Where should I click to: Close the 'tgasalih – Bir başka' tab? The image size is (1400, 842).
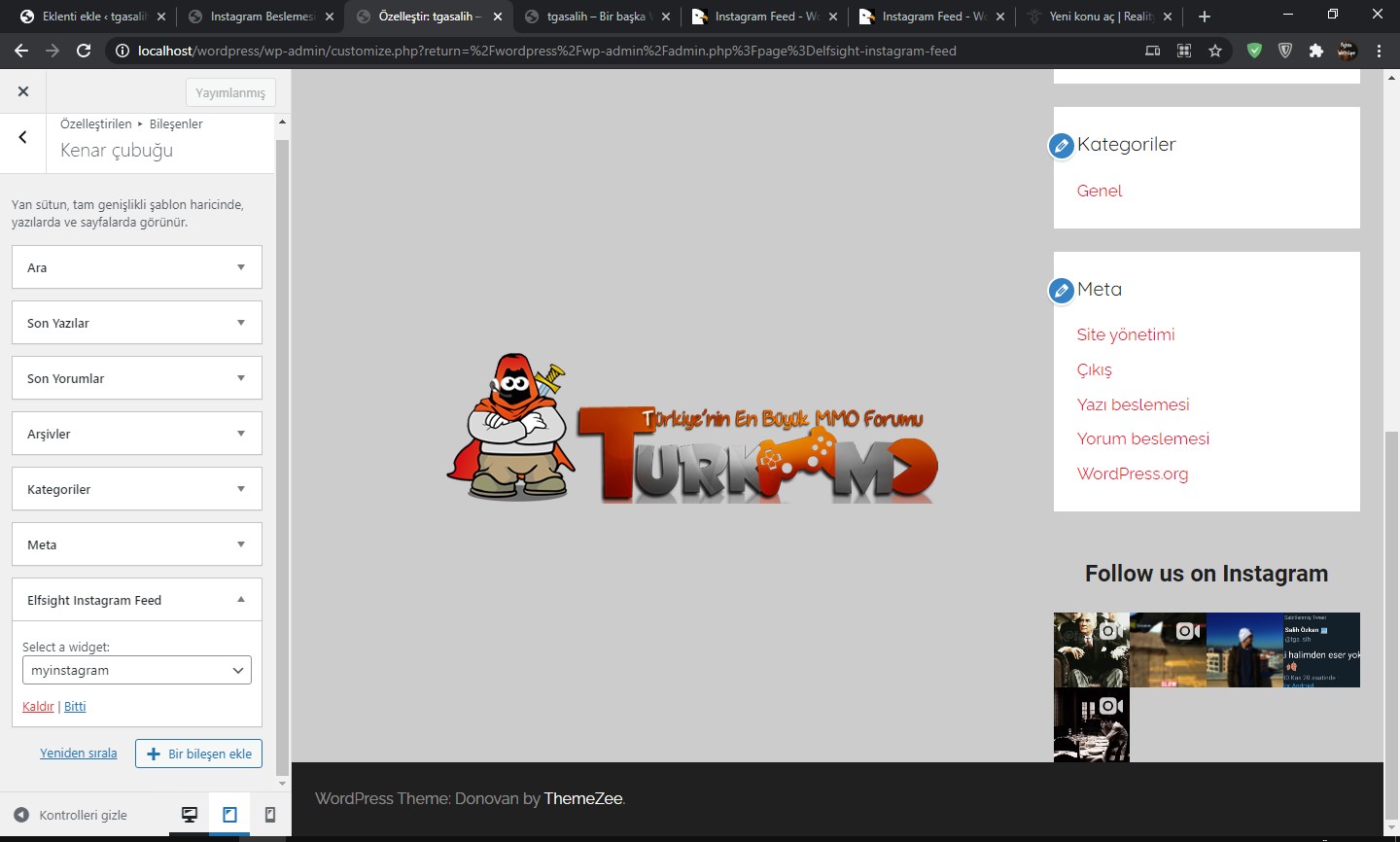[x=666, y=17]
